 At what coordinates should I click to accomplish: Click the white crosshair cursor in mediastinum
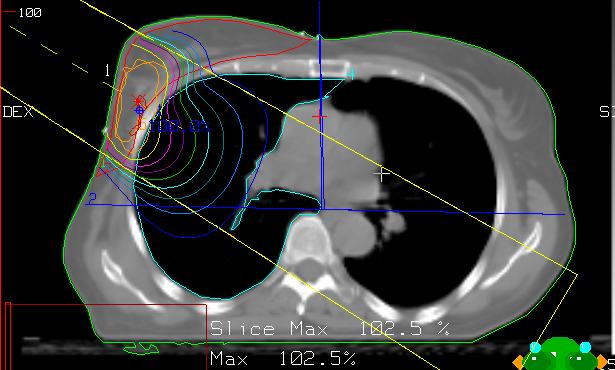click(x=382, y=173)
